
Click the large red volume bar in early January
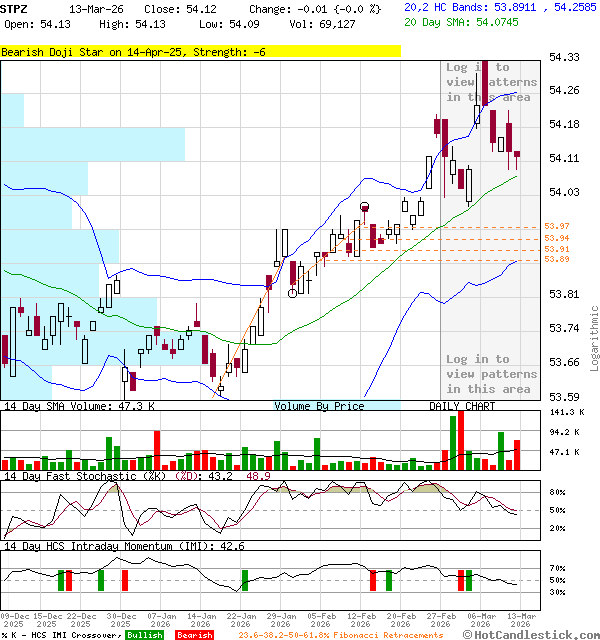(156, 450)
